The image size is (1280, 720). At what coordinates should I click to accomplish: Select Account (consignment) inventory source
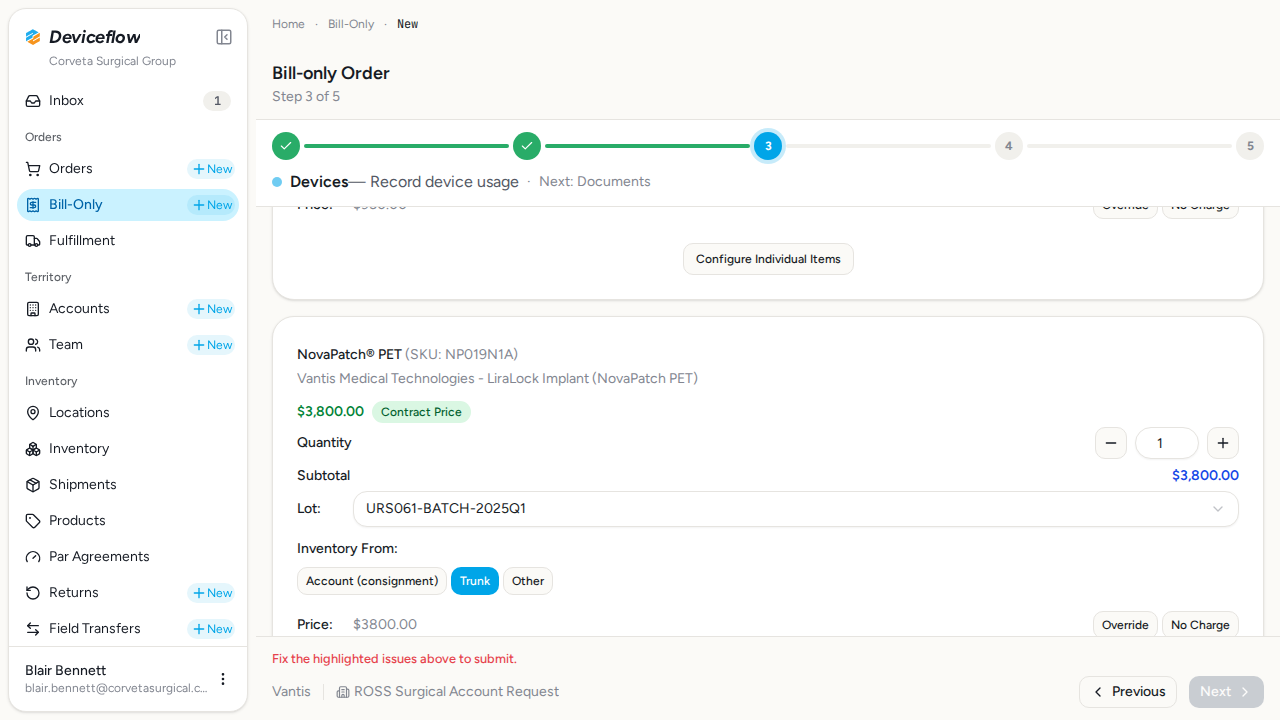372,581
